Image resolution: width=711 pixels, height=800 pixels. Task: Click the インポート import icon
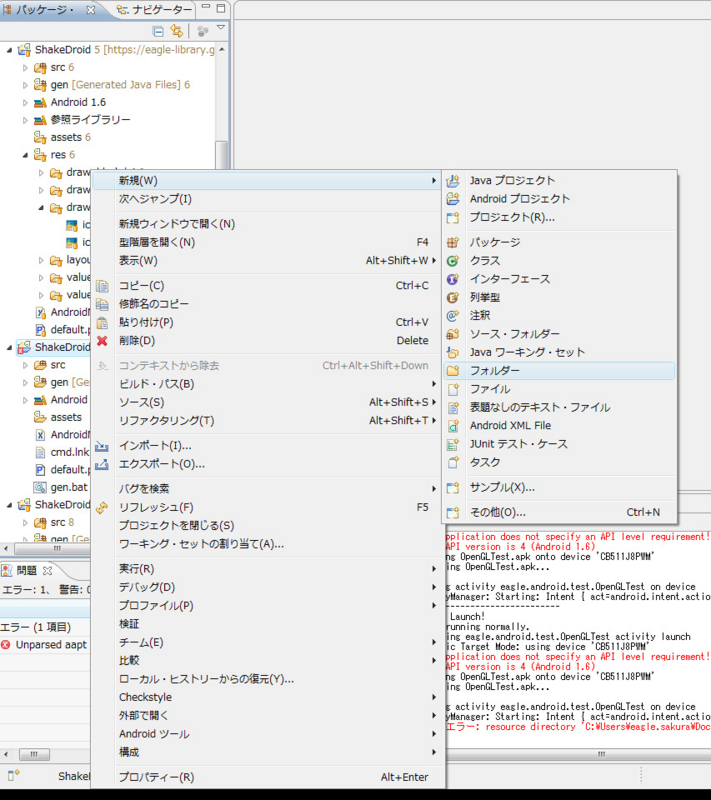102,446
